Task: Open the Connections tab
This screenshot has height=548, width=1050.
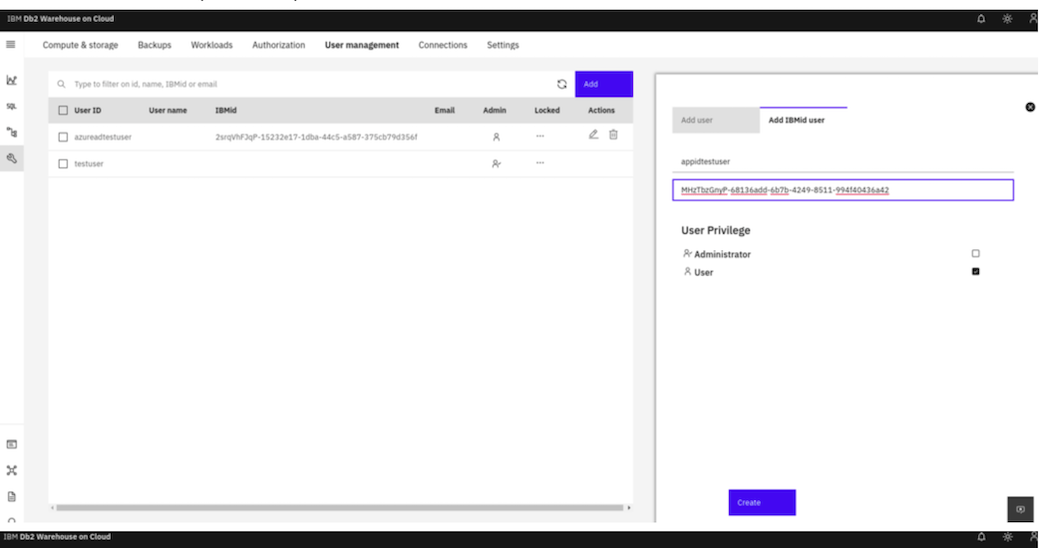Action: click(x=443, y=45)
